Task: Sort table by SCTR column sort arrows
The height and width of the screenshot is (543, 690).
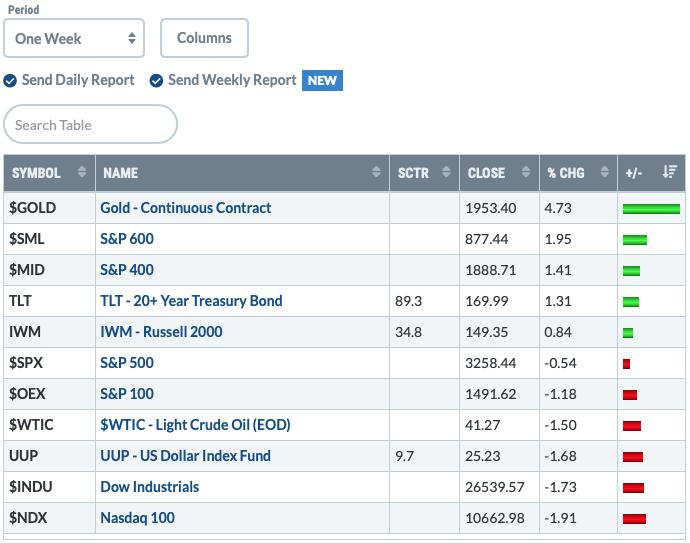Action: point(446,172)
